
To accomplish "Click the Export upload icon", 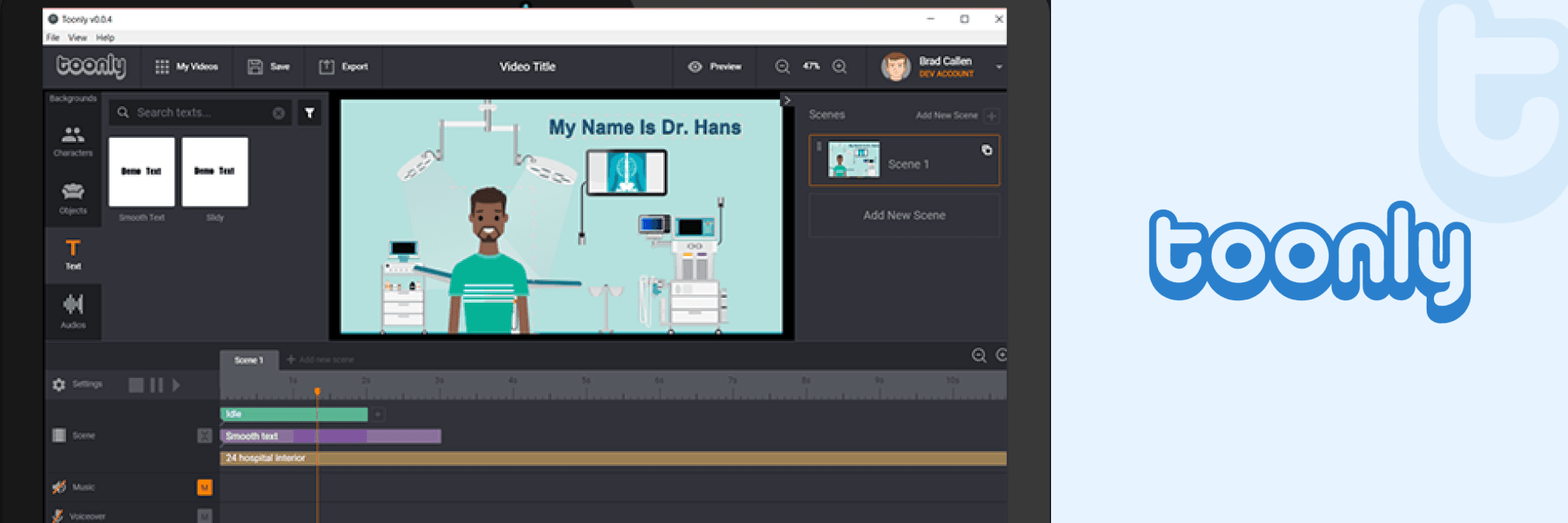I will (x=327, y=67).
